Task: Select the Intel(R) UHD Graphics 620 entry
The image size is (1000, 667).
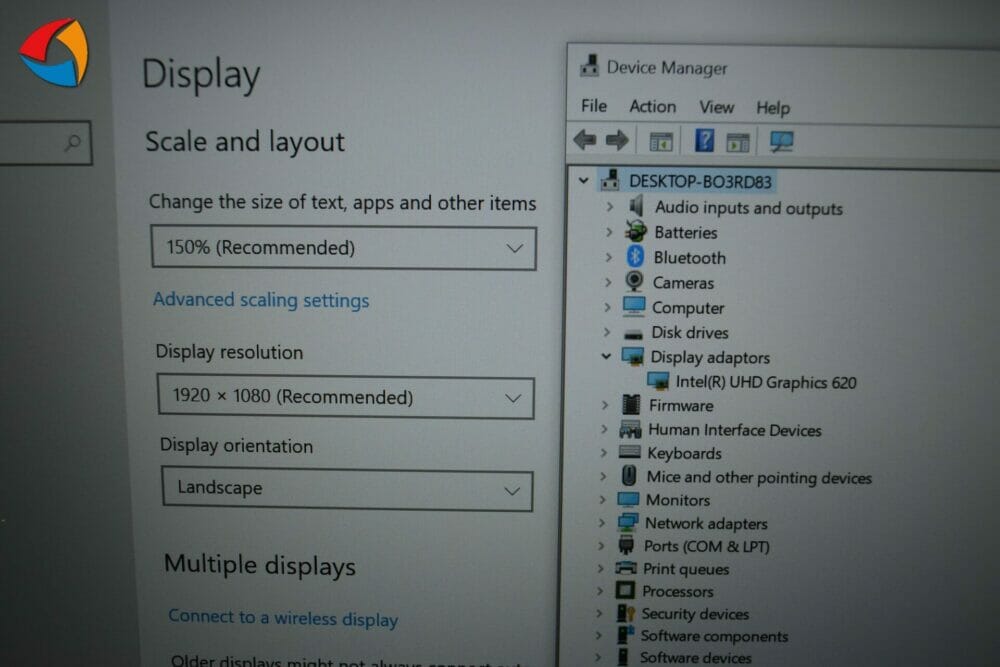Action: point(766,382)
